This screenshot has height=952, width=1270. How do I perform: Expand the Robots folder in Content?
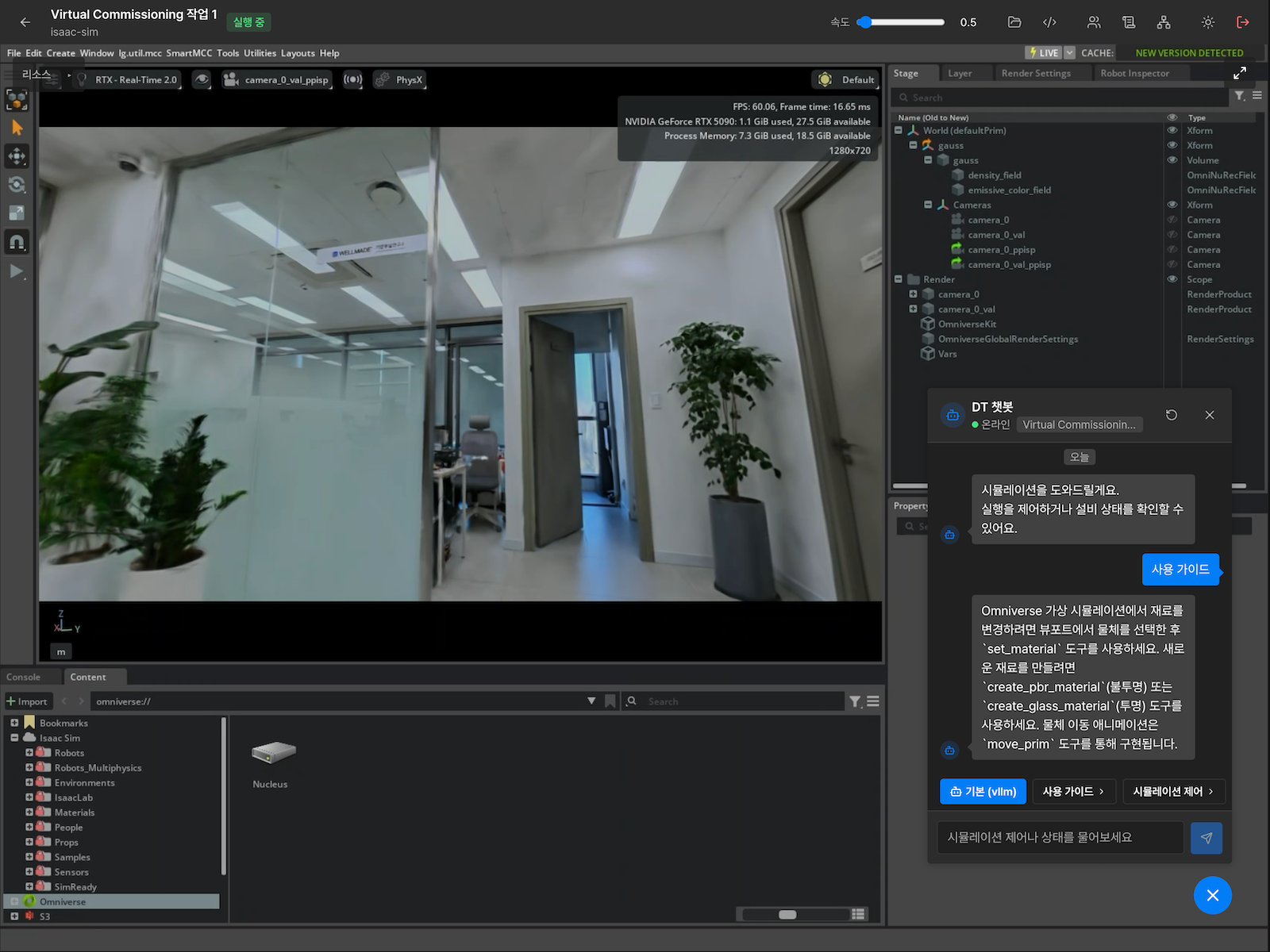pyautogui.click(x=29, y=753)
